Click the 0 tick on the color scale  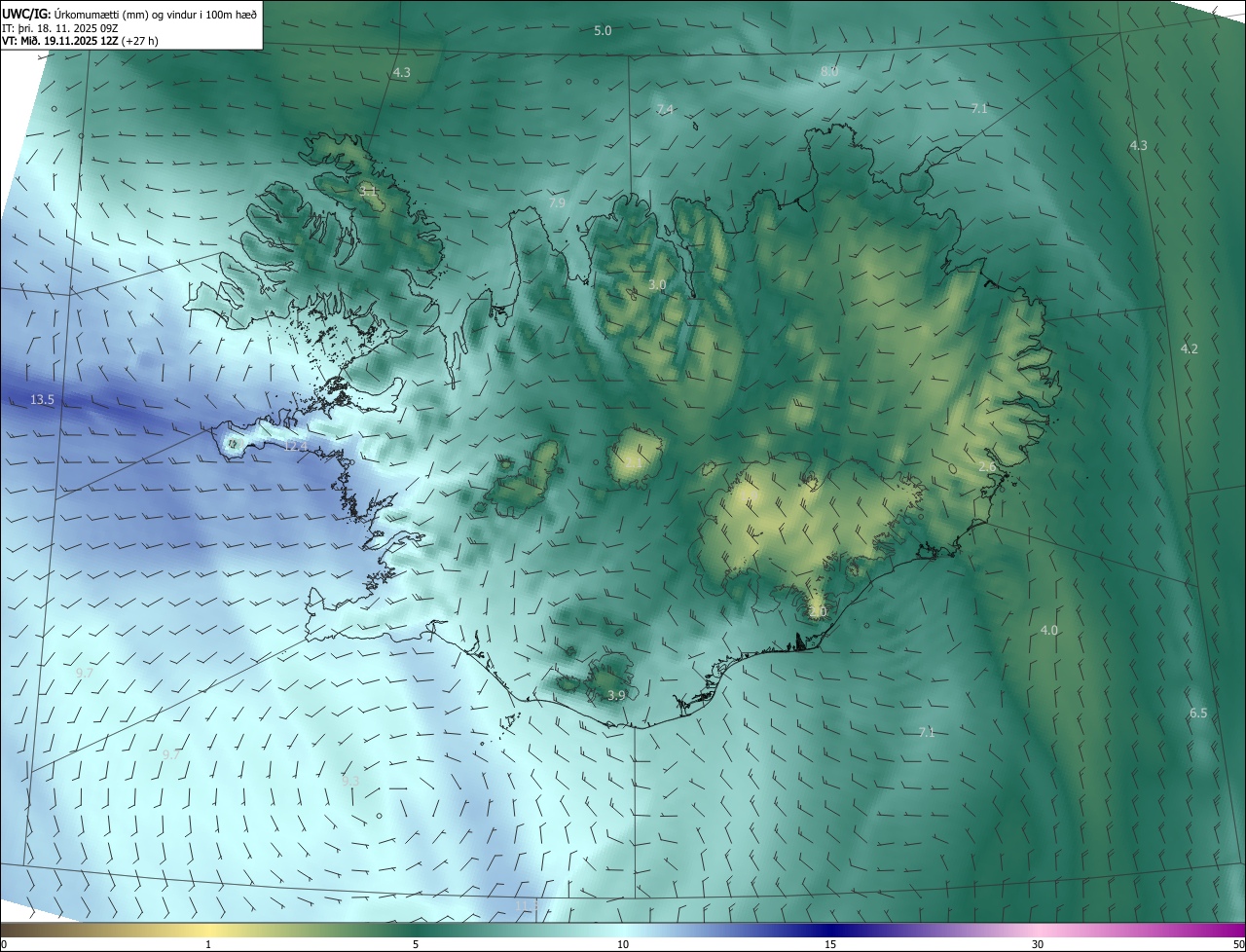[4, 944]
